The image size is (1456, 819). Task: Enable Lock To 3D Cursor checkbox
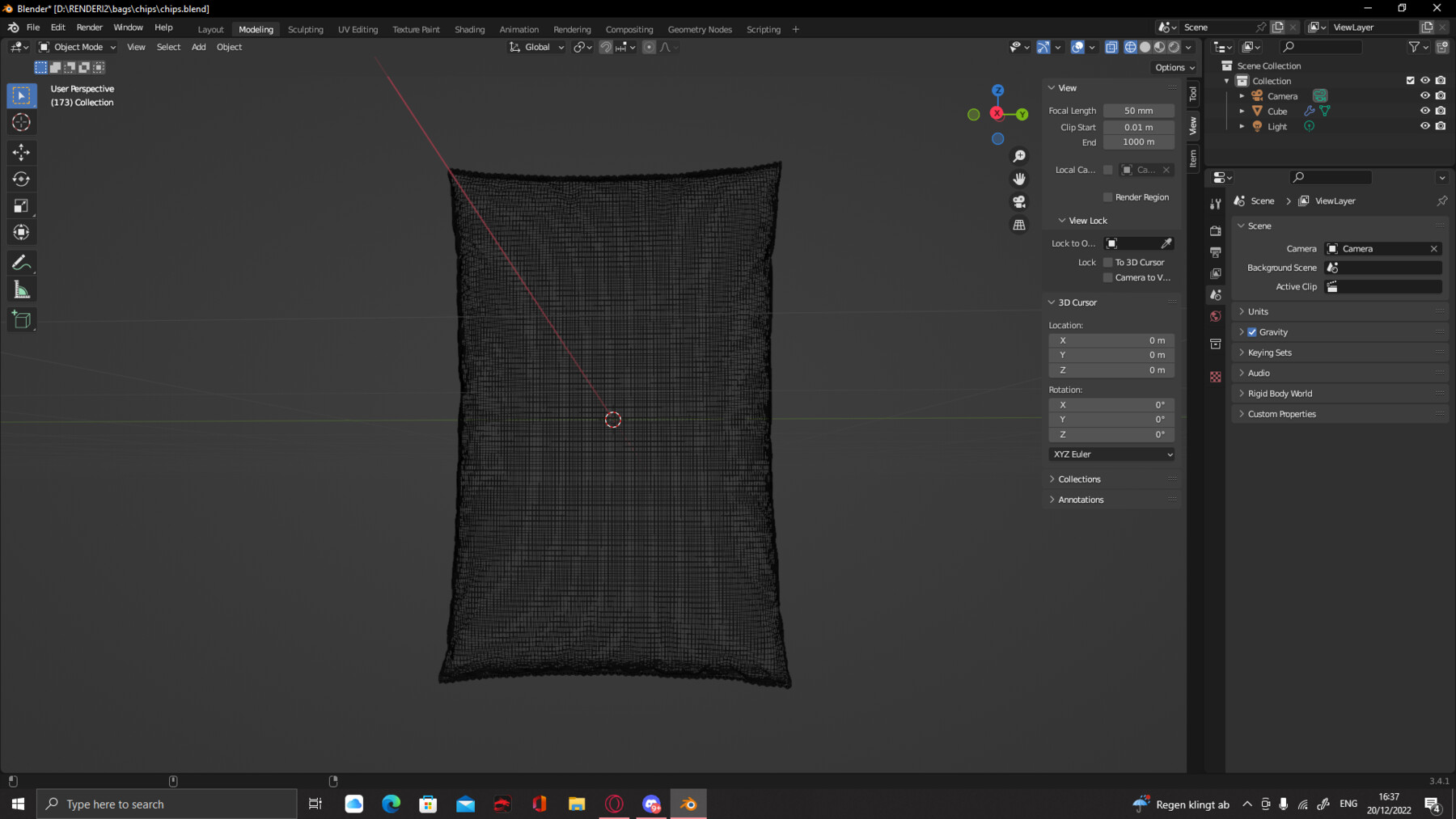[1108, 263]
